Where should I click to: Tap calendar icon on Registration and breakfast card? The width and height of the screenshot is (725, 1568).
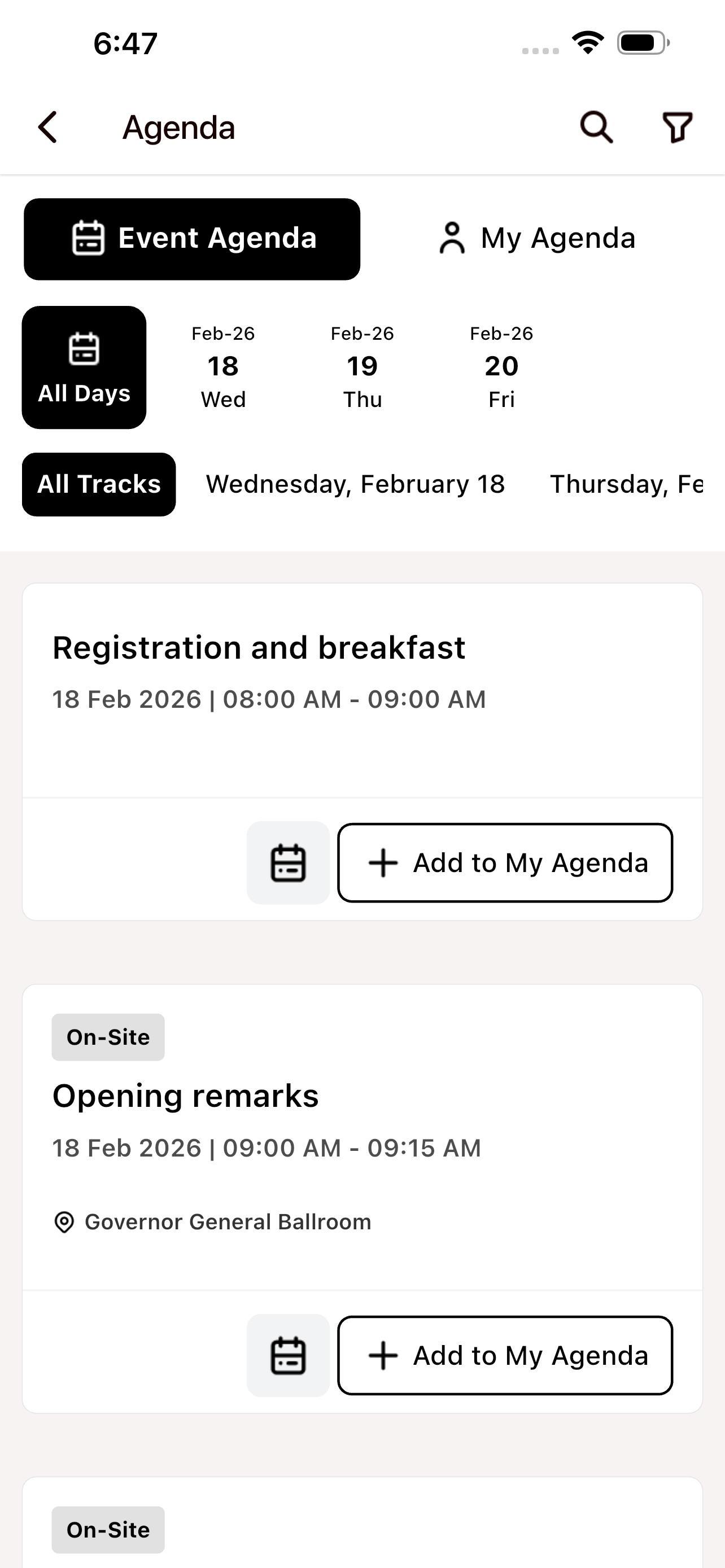[x=288, y=862]
